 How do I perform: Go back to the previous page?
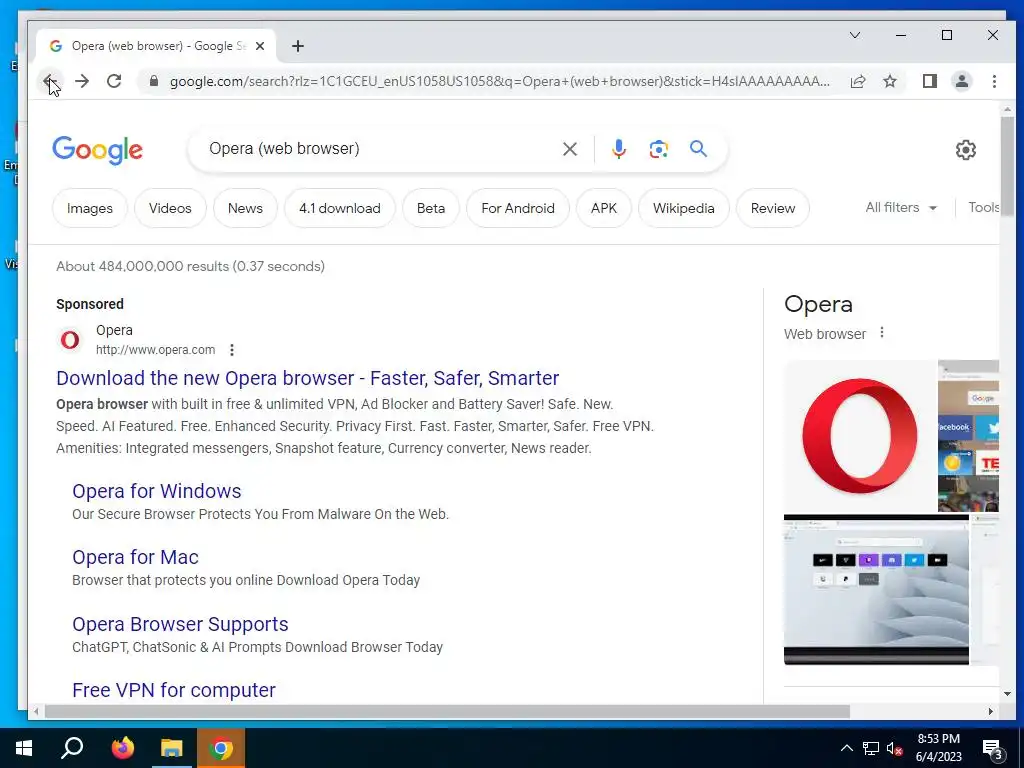(x=49, y=81)
